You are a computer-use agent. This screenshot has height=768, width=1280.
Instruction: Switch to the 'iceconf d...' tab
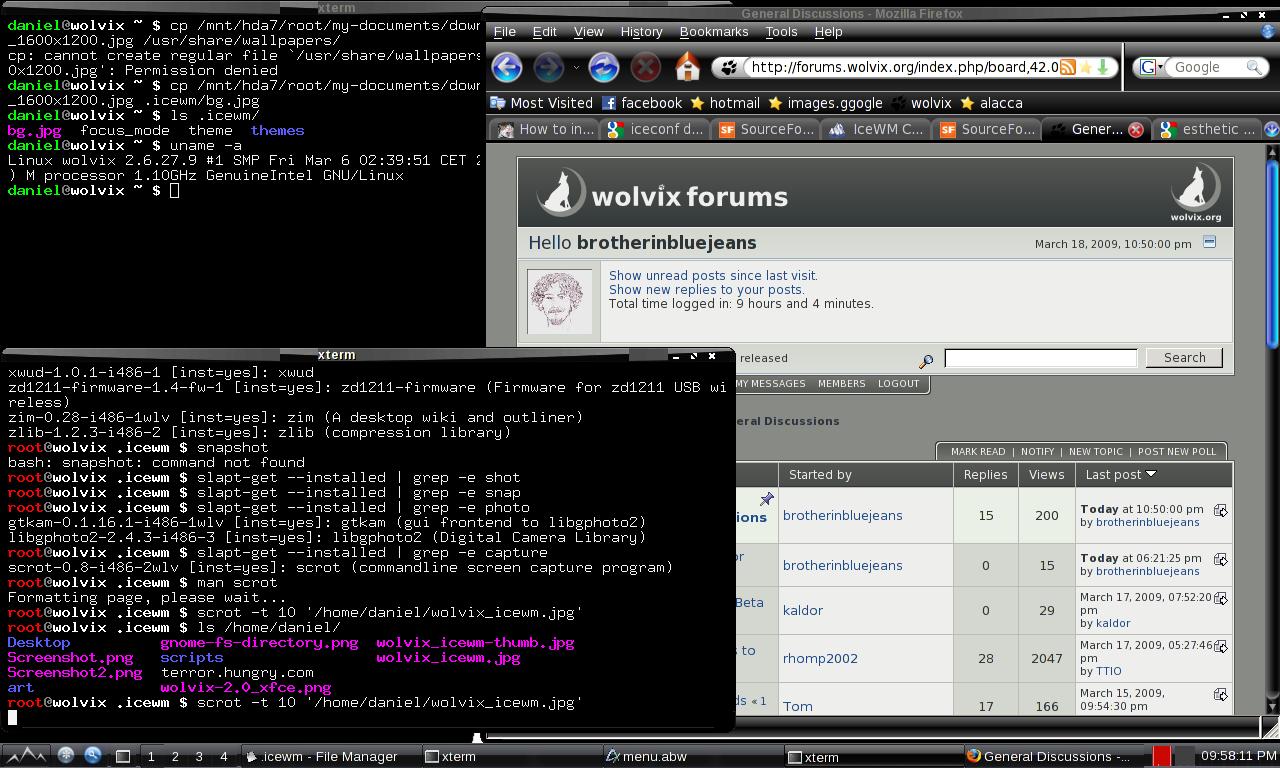coord(656,129)
